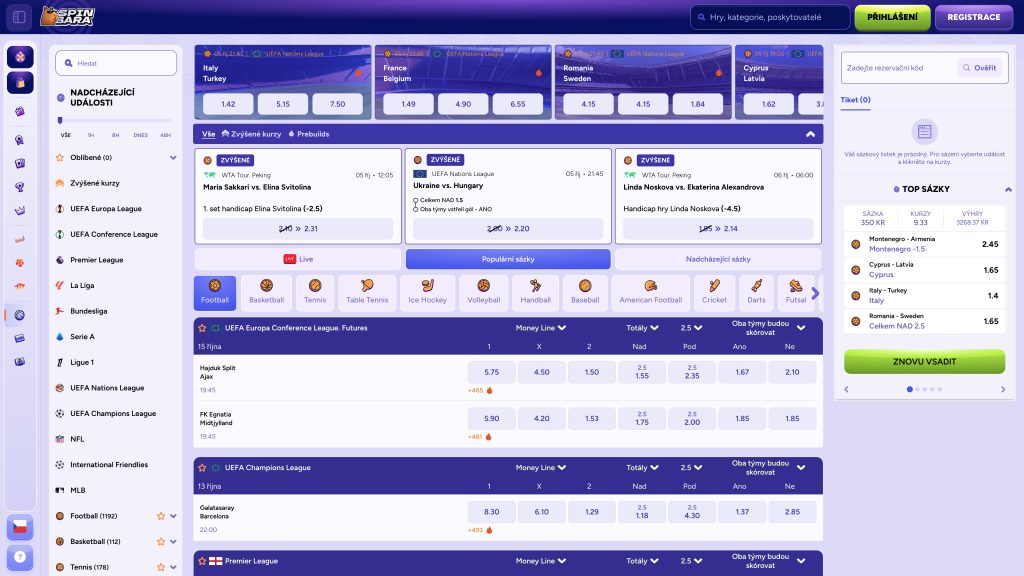1024x576 pixels.
Task: Set upcoming events slider to 48H
Action: (165, 135)
